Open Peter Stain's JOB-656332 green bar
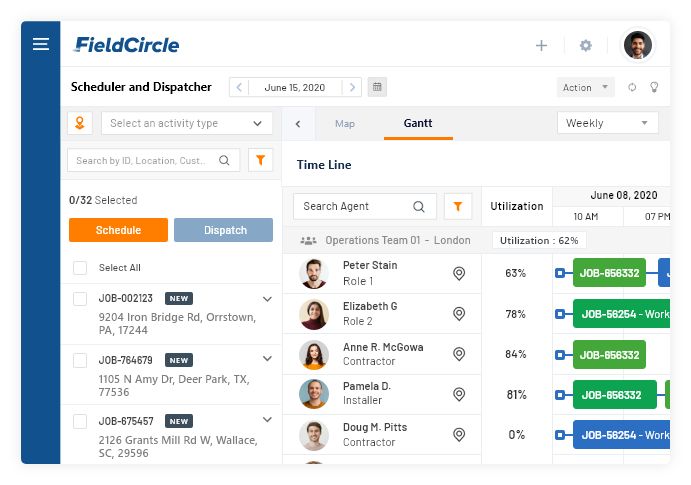 pyautogui.click(x=609, y=273)
